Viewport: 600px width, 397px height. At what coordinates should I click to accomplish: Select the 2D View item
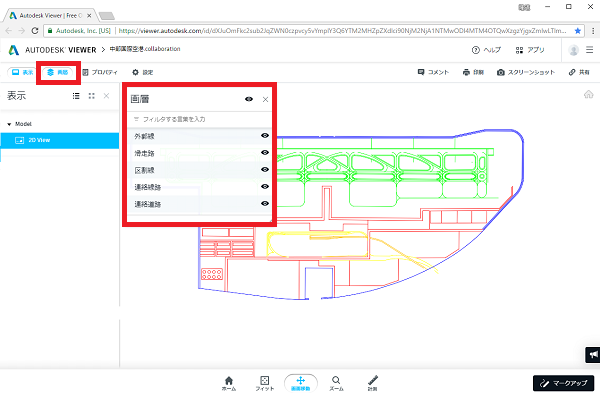pos(60,140)
